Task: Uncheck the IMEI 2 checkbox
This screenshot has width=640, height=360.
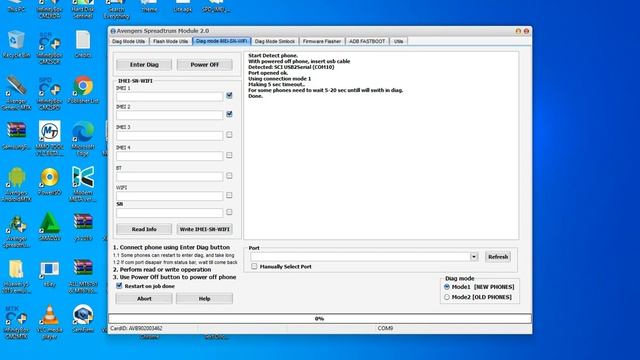Action: (229, 114)
